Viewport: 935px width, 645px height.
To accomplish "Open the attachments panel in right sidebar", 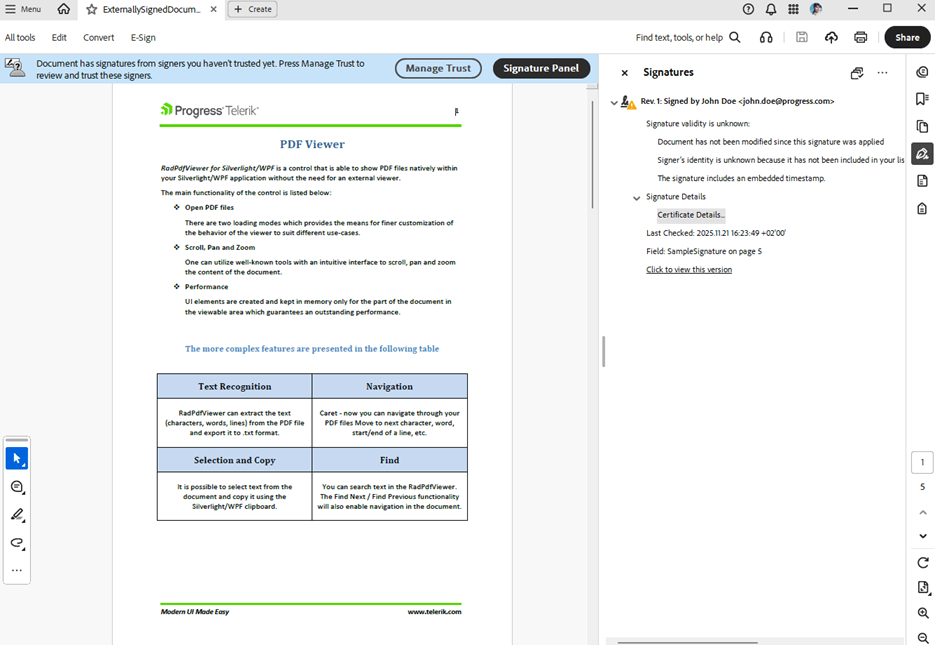I will point(921,207).
